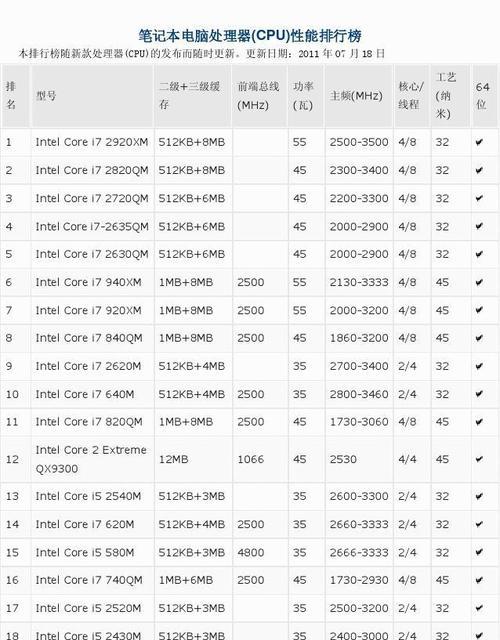Click the 主频(MHz) column header
Screen dimensions: 500x640
click(x=356, y=96)
